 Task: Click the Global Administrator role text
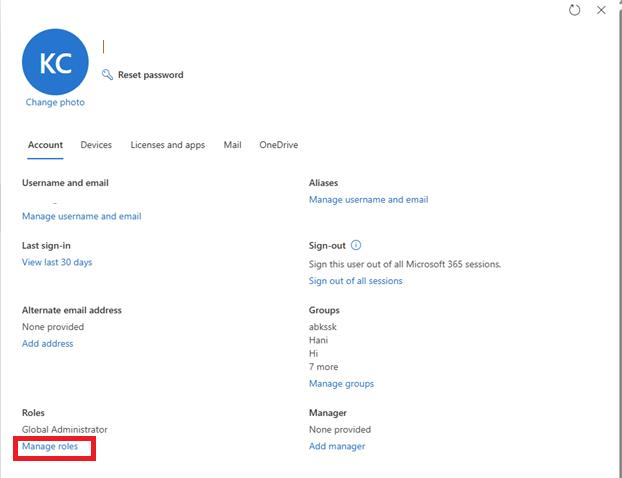(65, 430)
